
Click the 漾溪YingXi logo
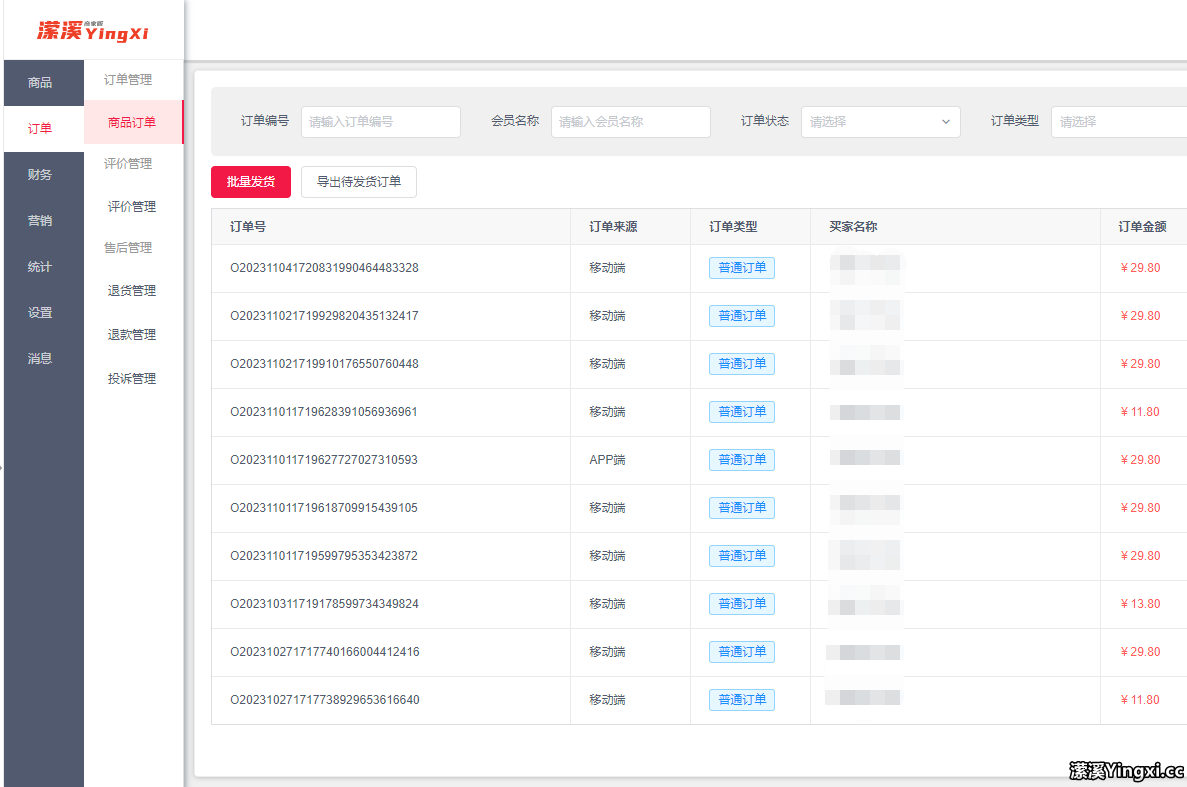(x=92, y=29)
